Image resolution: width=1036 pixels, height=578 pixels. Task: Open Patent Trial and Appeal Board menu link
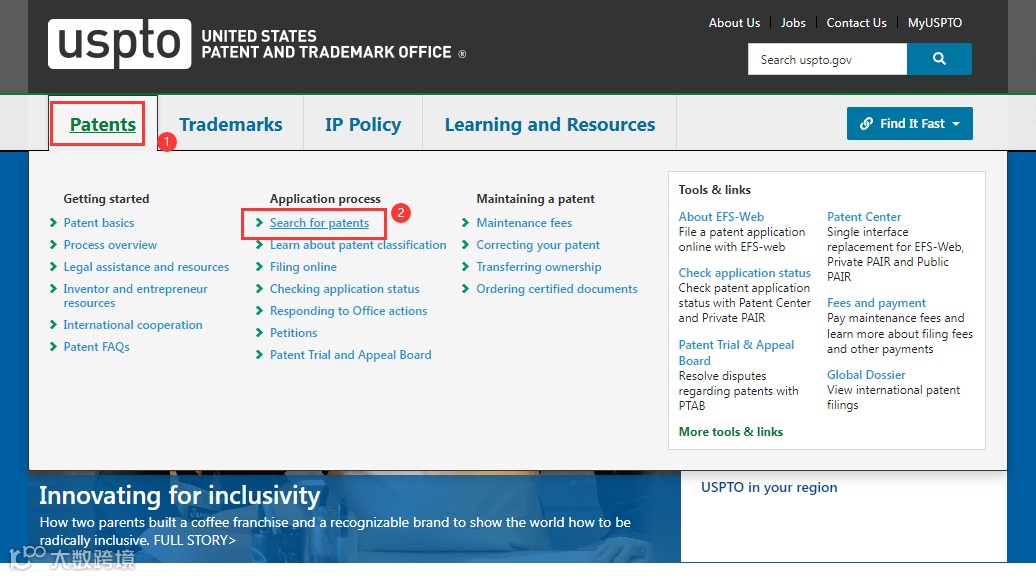[350, 355]
